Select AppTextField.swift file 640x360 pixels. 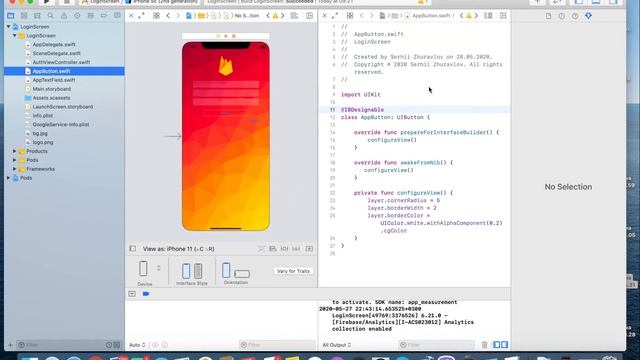click(53, 80)
